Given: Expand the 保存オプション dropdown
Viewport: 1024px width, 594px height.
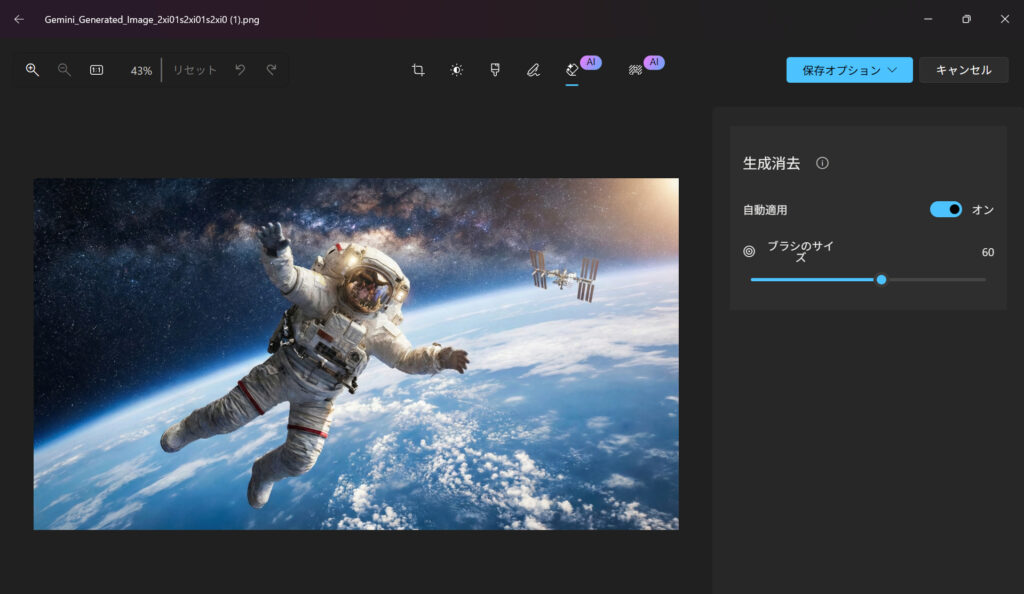Looking at the screenshot, I should 849,70.
